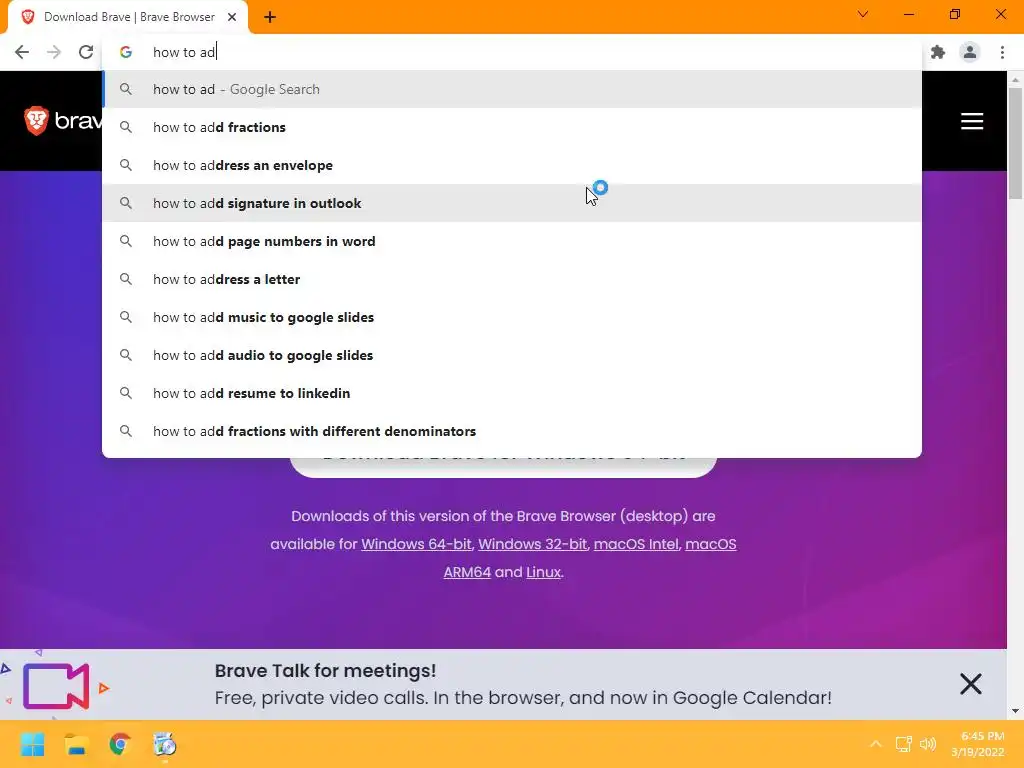Viewport: 1024px width, 768px height.
Task: Choose 'how to add resume to linkedin'
Action: coord(512,393)
